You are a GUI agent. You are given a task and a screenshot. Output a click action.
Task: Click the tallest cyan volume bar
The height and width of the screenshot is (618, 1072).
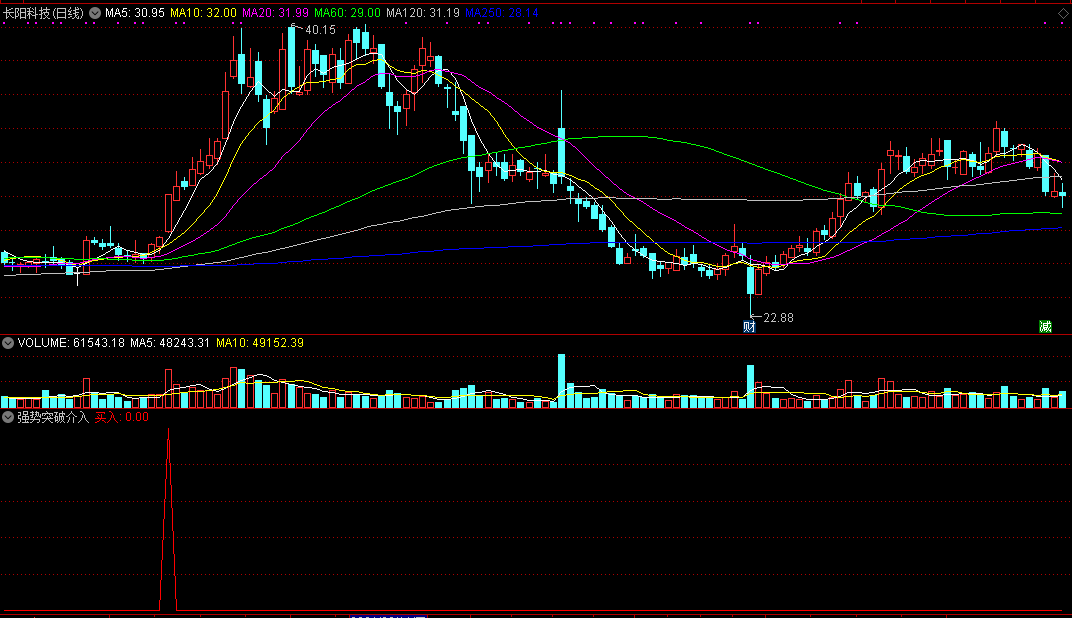coord(561,381)
